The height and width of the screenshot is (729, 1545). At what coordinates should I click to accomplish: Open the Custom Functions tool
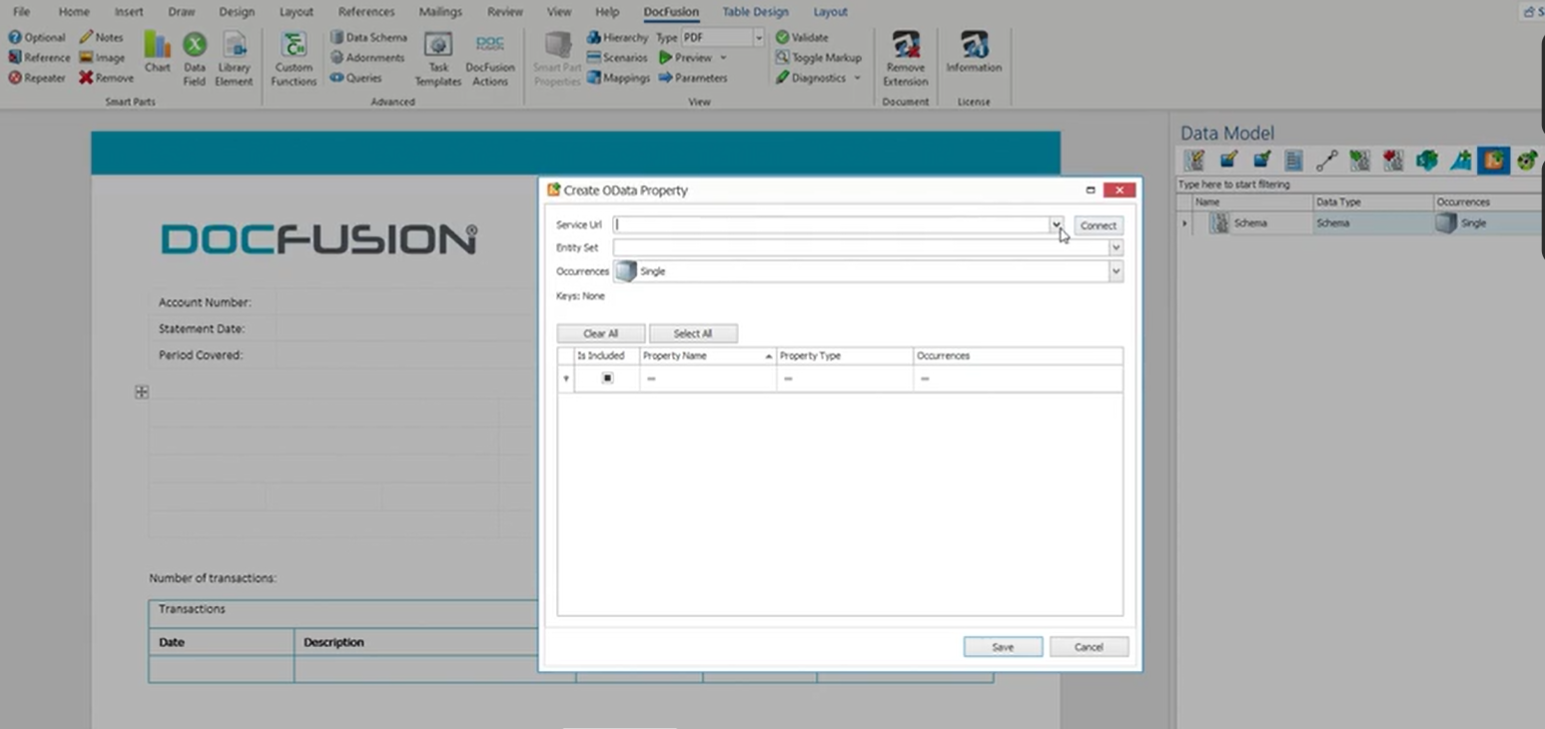tap(293, 57)
